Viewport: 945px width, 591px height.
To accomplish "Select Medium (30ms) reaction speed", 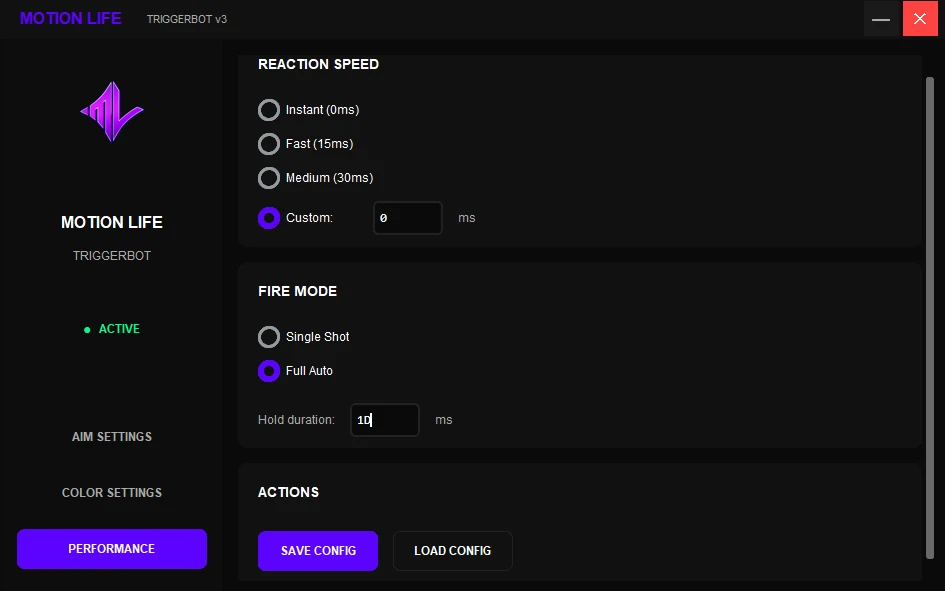I will 269,178.
